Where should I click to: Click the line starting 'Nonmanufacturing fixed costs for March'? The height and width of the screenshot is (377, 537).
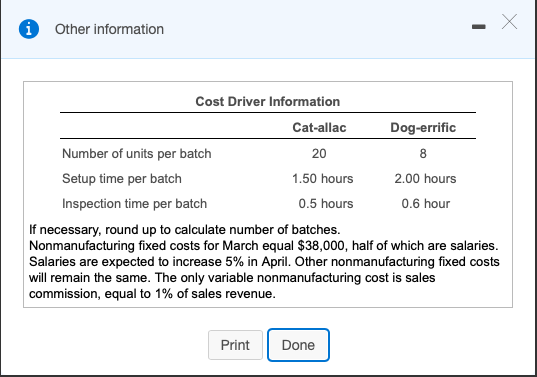click(264, 246)
